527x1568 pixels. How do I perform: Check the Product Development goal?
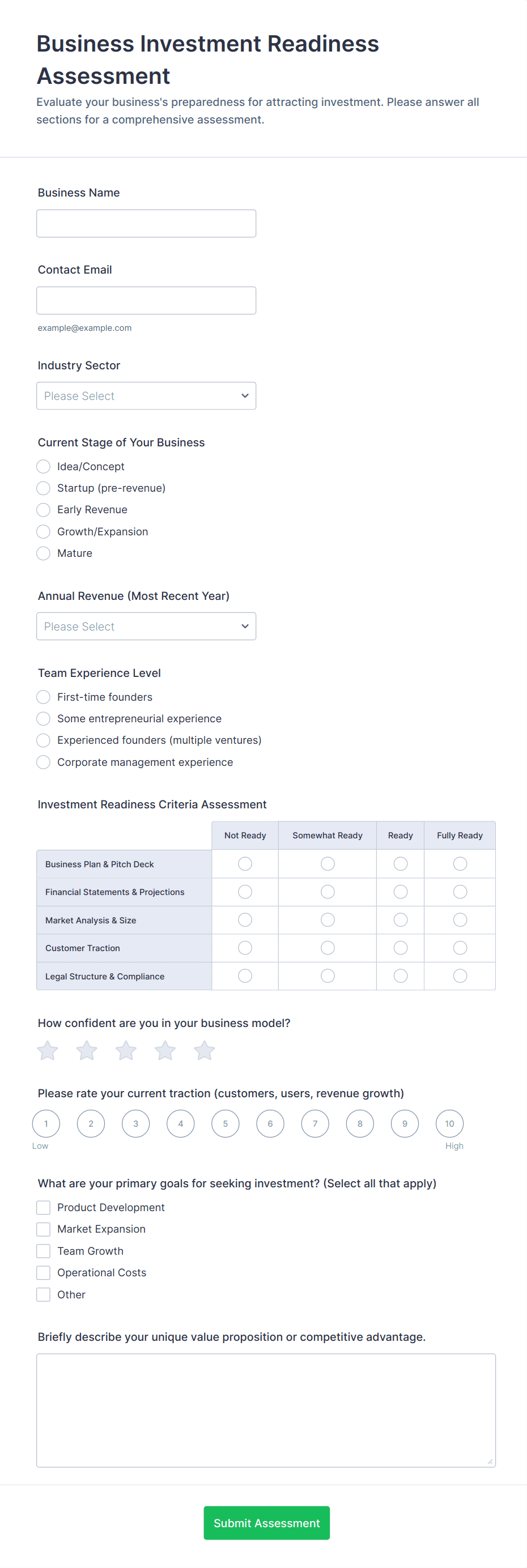tap(43, 1207)
